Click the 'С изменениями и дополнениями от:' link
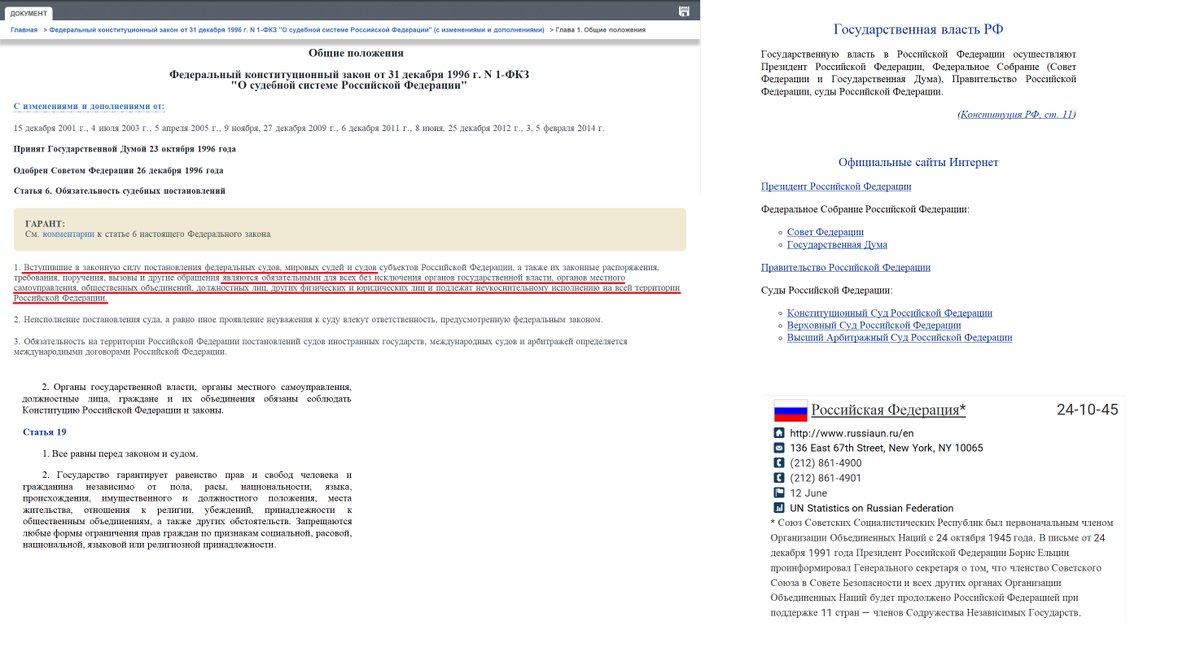Viewport: 1200px width, 648px height. coord(89,106)
